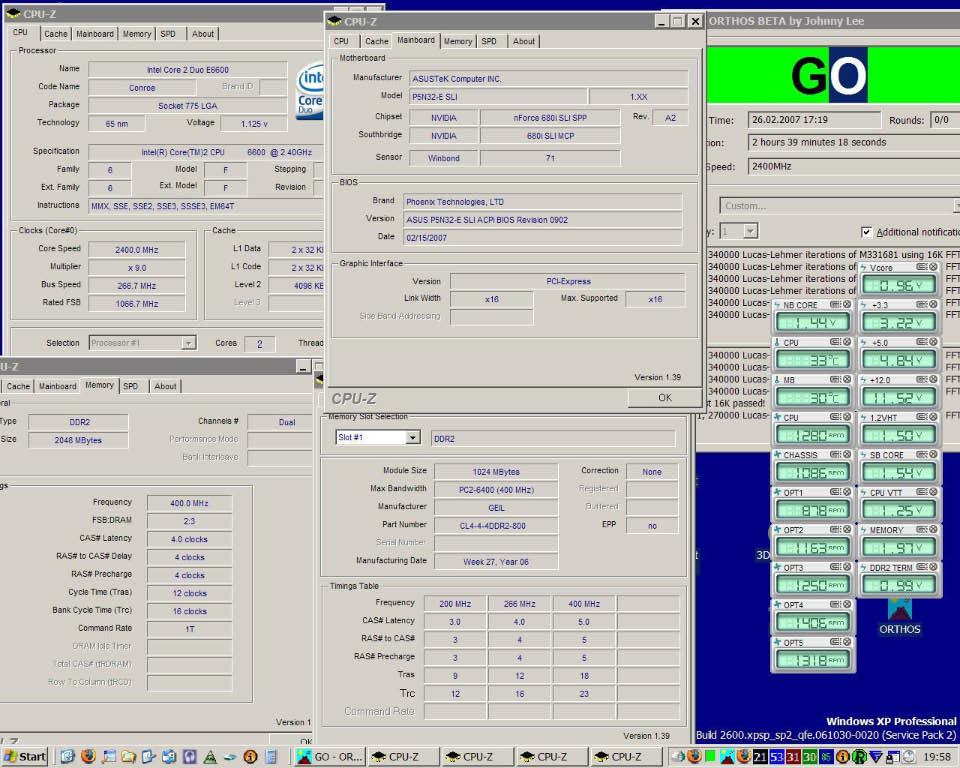The width and height of the screenshot is (960, 768).
Task: Open settings icon on SB CORE widget
Action: coord(921,454)
